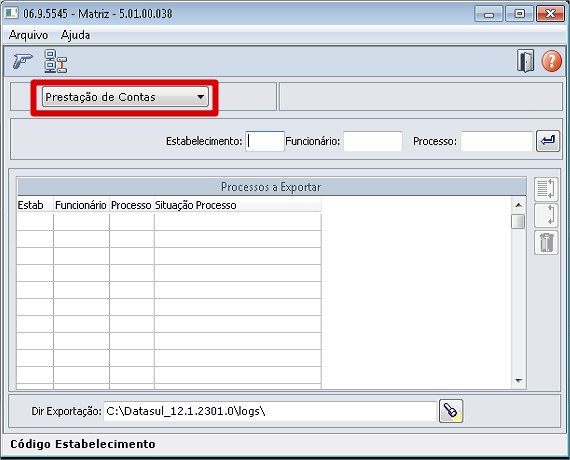Open the Arquivo menu
This screenshot has width=570, height=460.
28,35
